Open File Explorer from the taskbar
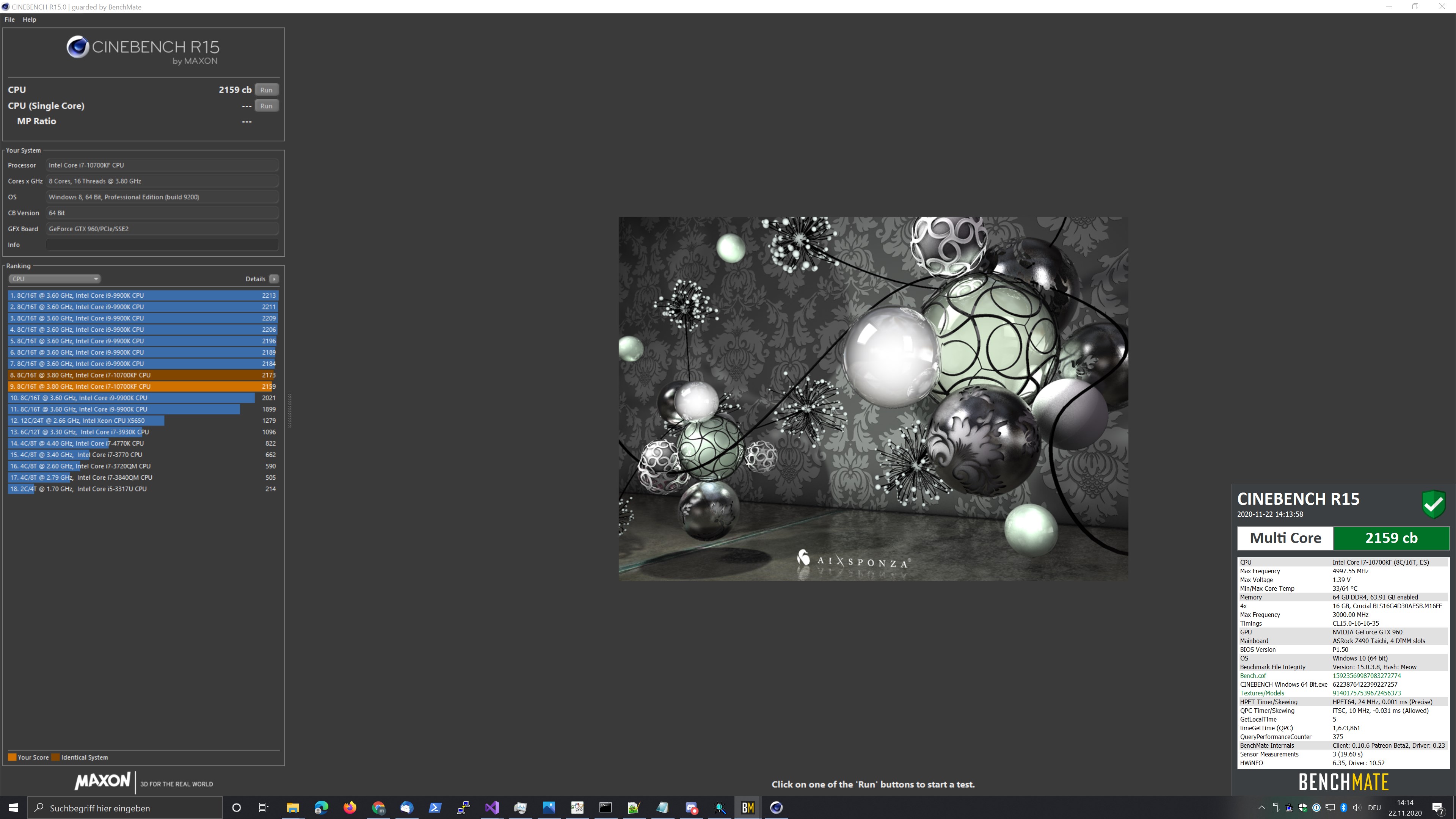Screen dimensions: 1456x819 [293, 808]
